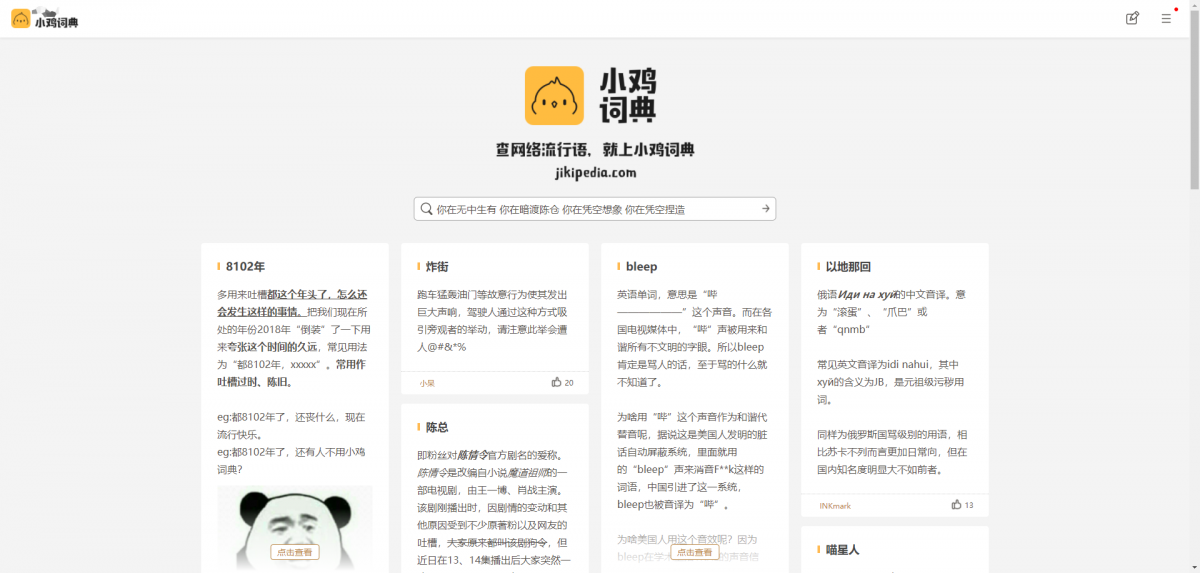The image size is (1200, 573).
Task: Submit the search with the arrow icon
Action: click(x=766, y=209)
